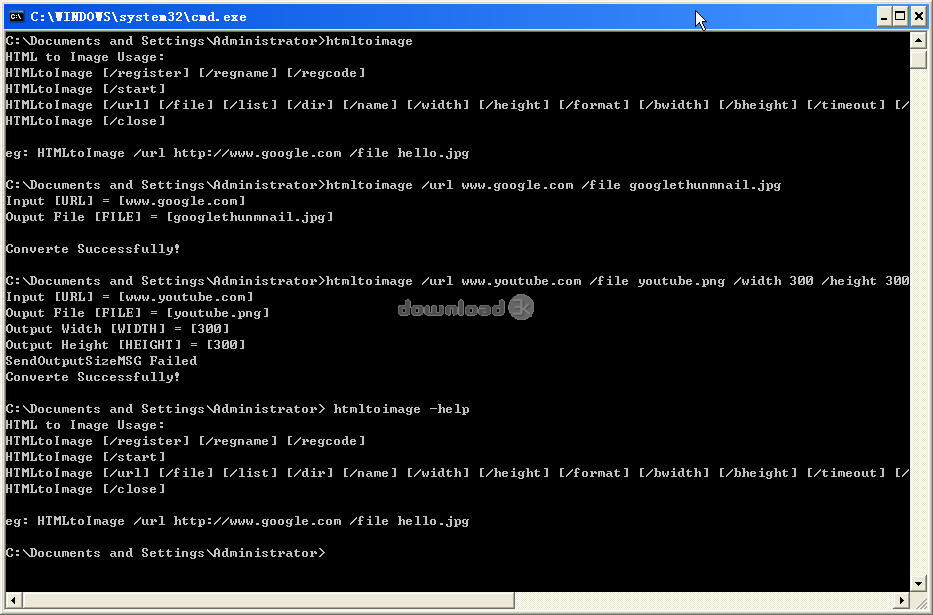Open the cmd.exe system menu icon
This screenshot has height=615, width=933.
coord(15,16)
